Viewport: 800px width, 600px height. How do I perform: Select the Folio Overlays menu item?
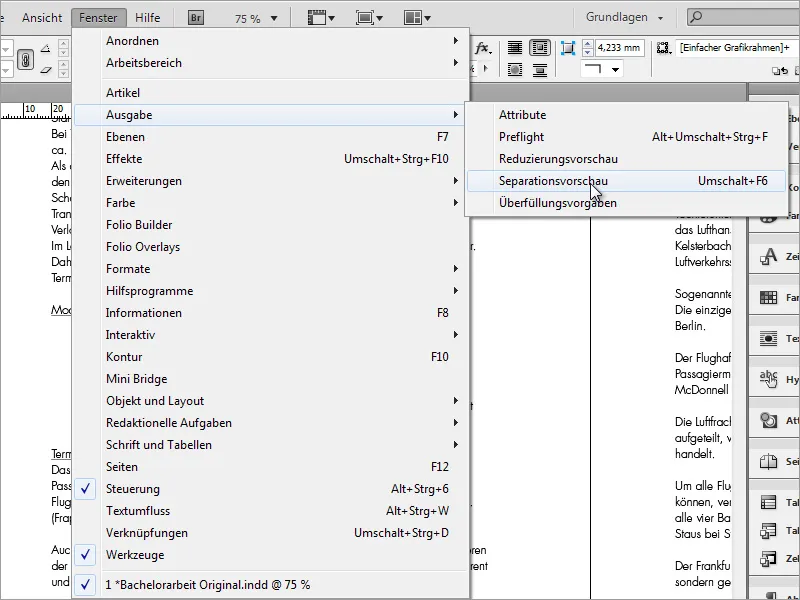click(x=271, y=246)
